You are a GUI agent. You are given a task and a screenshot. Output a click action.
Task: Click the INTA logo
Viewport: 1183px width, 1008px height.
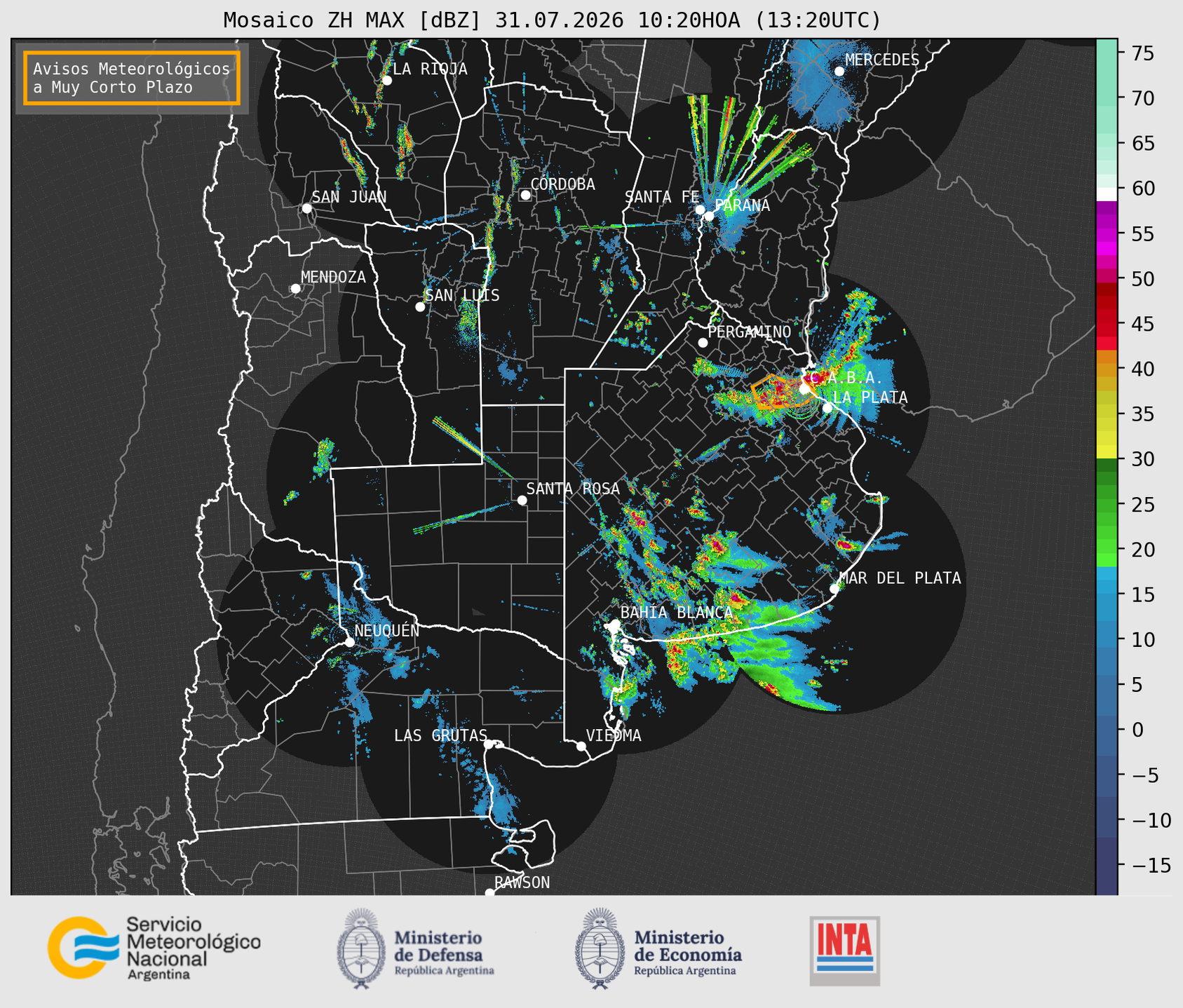844,951
